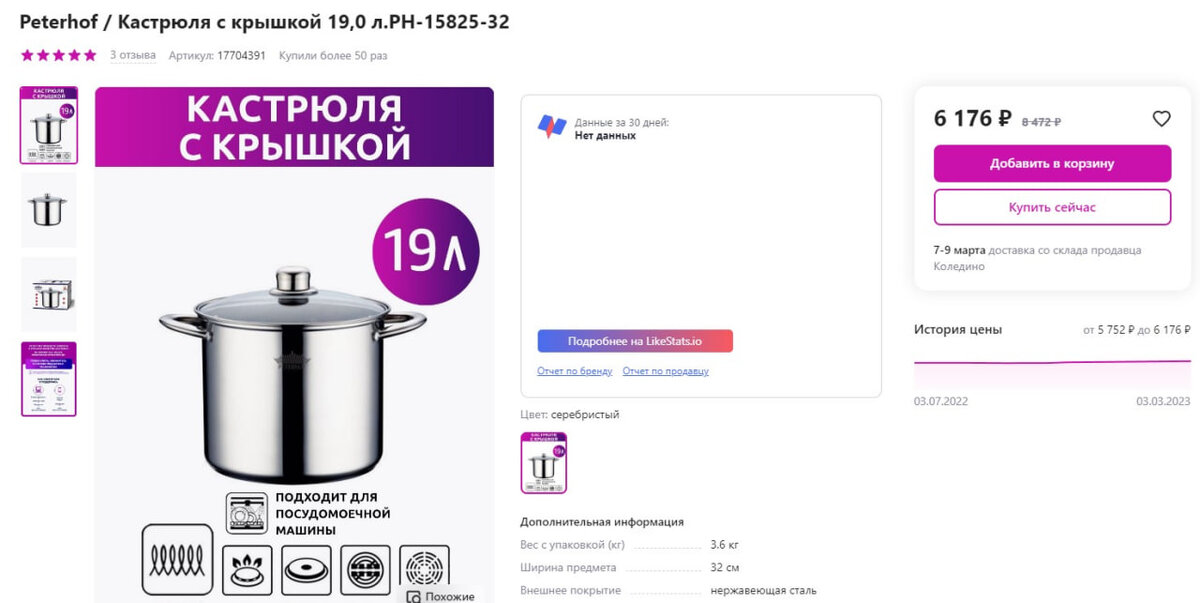
Task: Open similar items via Похожие icon
Action: click(x=441, y=596)
